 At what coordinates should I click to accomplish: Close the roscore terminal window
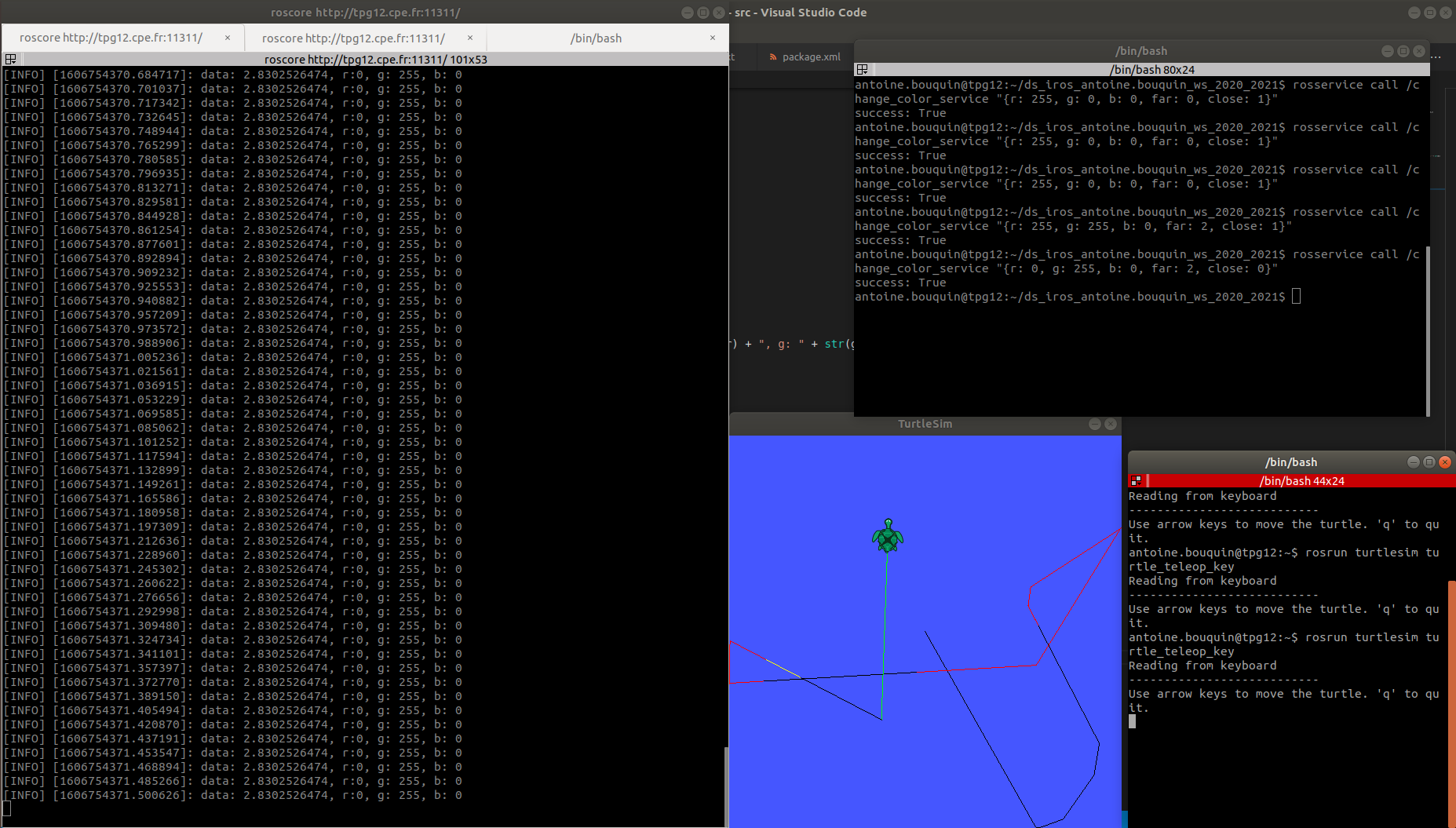tap(719, 13)
